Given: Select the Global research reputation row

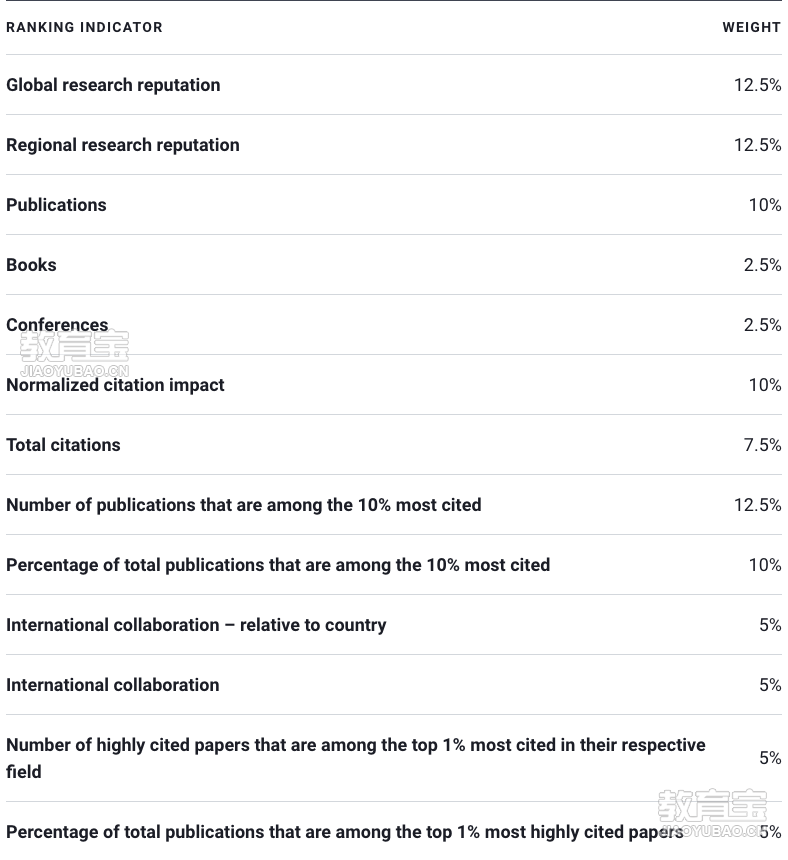Looking at the screenshot, I should coord(394,85).
